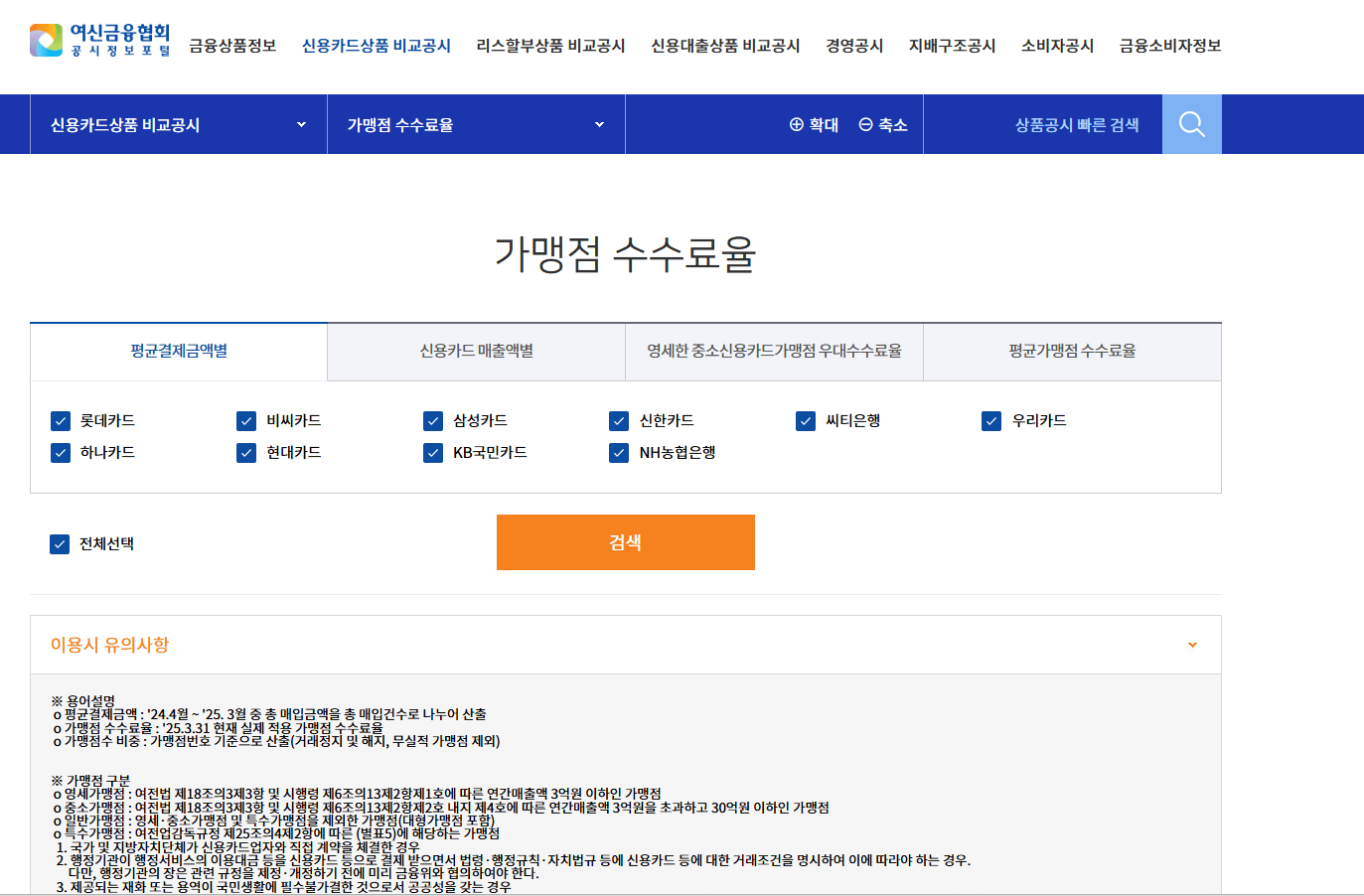Open 신용대출상품 비교공시 menu

[725, 46]
